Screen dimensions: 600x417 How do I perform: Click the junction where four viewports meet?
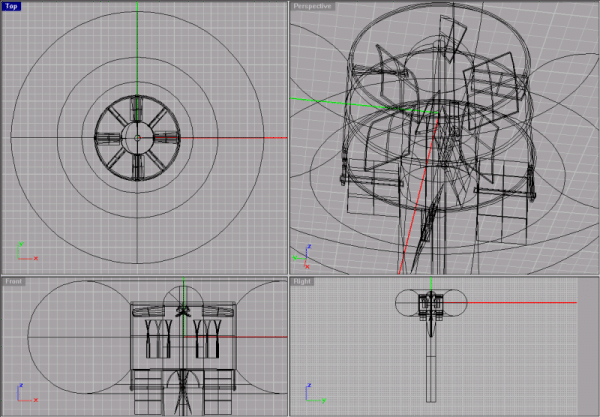coord(287,275)
